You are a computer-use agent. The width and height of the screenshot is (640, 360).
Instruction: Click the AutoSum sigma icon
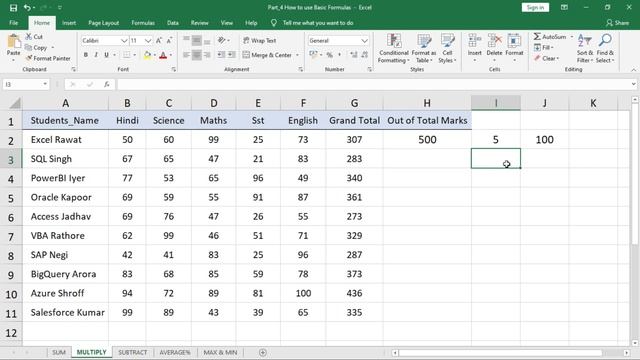pos(537,37)
